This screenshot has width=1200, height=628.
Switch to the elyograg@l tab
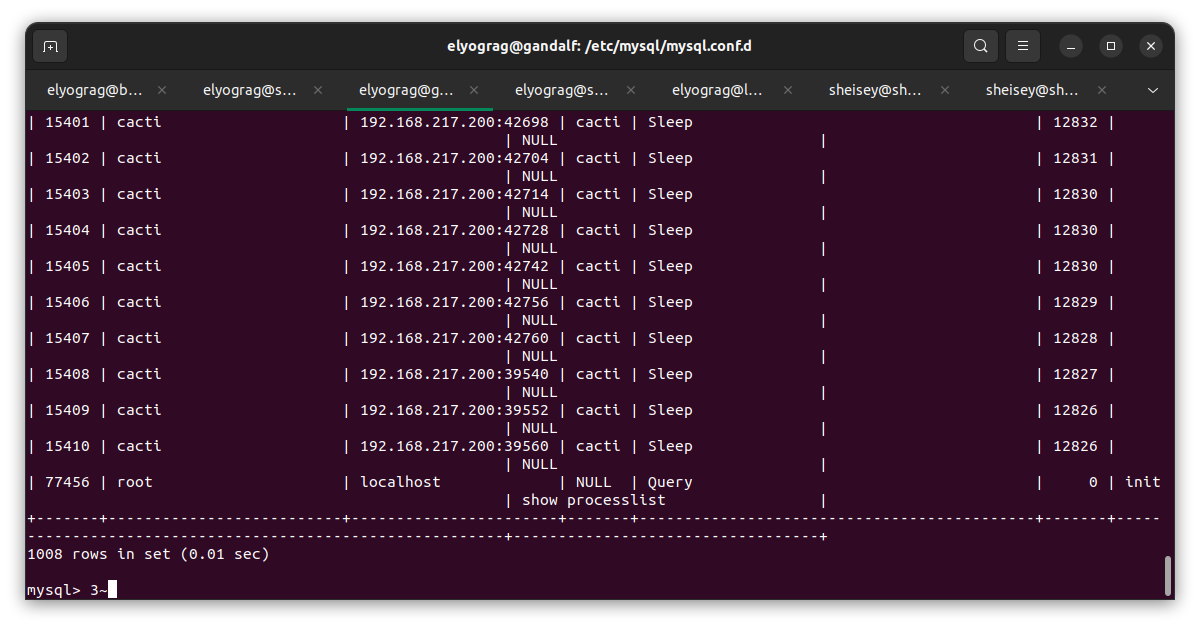(x=718, y=89)
